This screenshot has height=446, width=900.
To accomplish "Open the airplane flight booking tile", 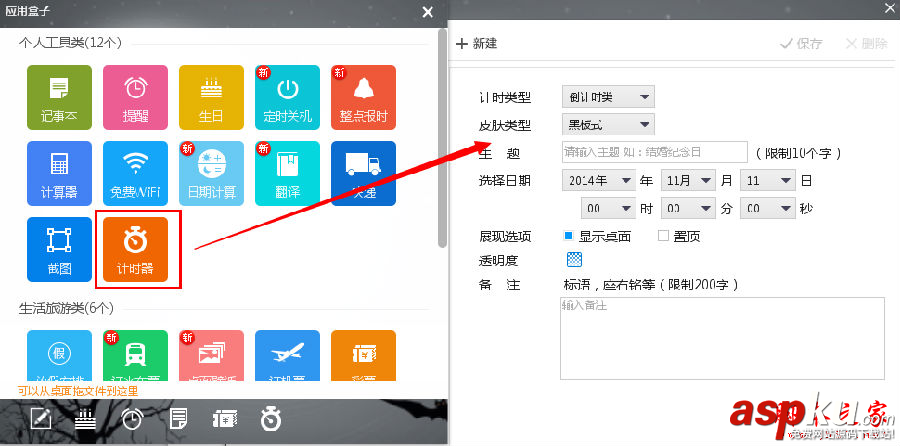I will pyautogui.click(x=288, y=355).
